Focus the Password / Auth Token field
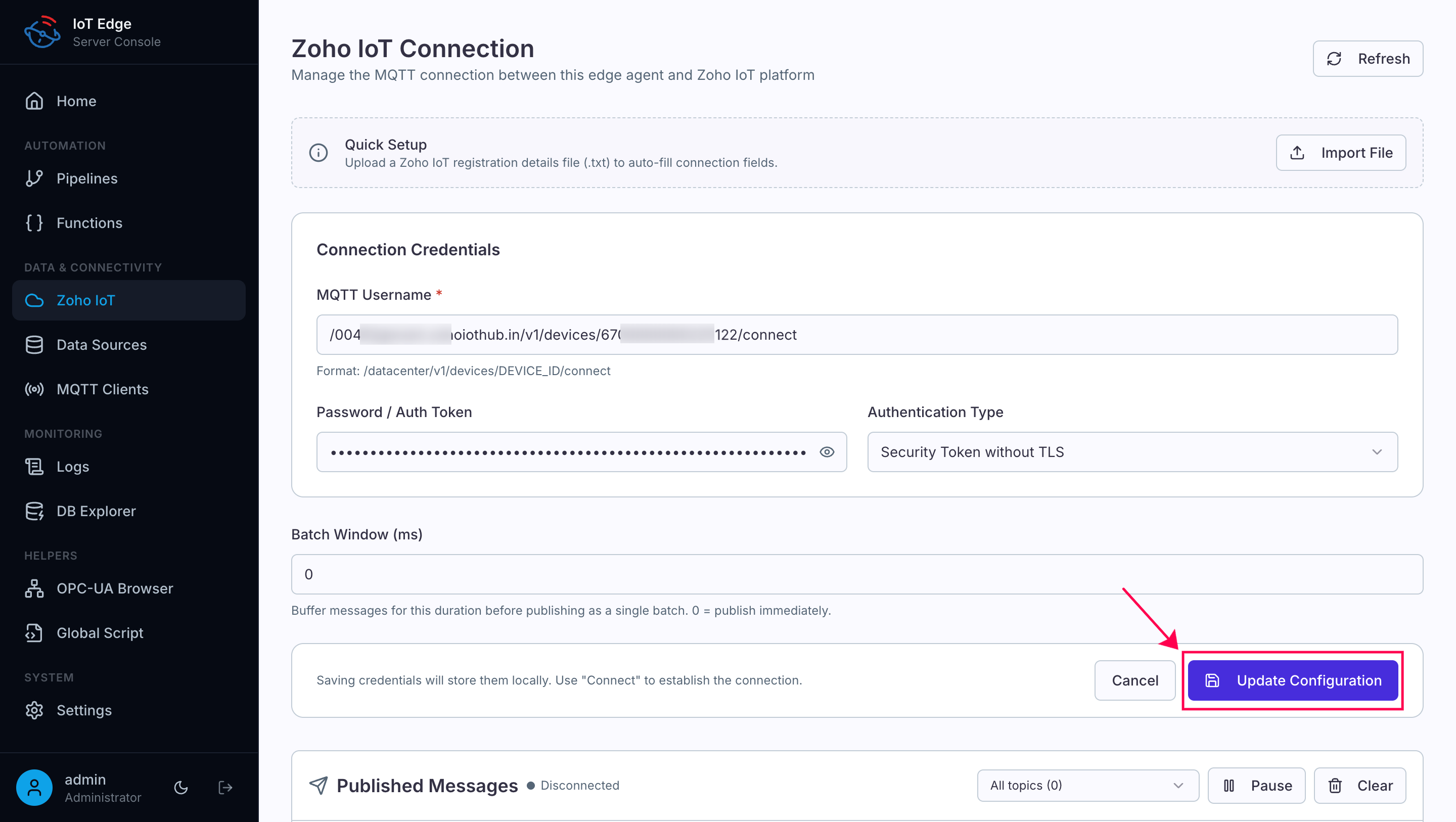Viewport: 1456px width, 822px height. coord(581,452)
